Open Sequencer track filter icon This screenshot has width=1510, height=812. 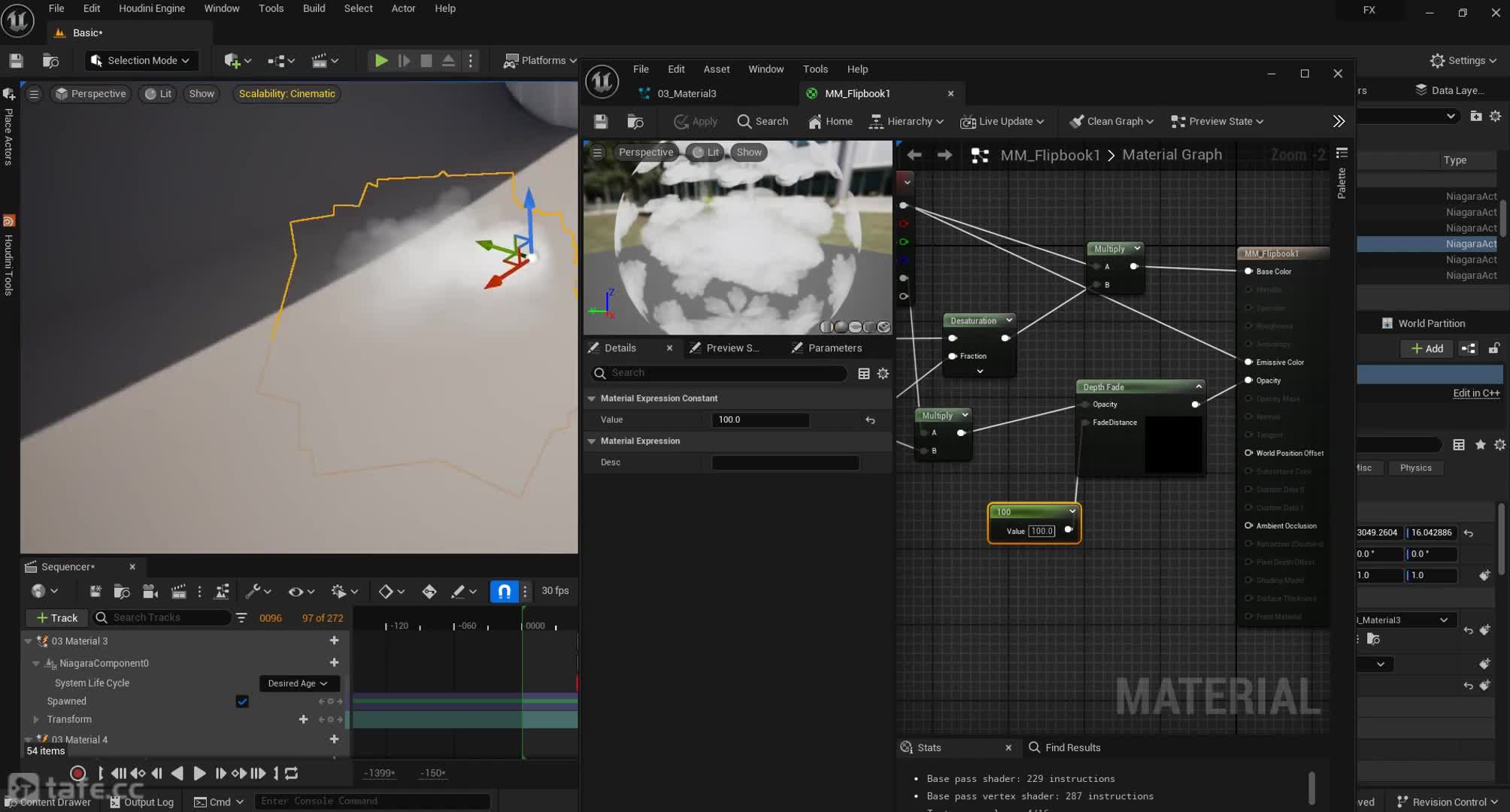tap(241, 618)
